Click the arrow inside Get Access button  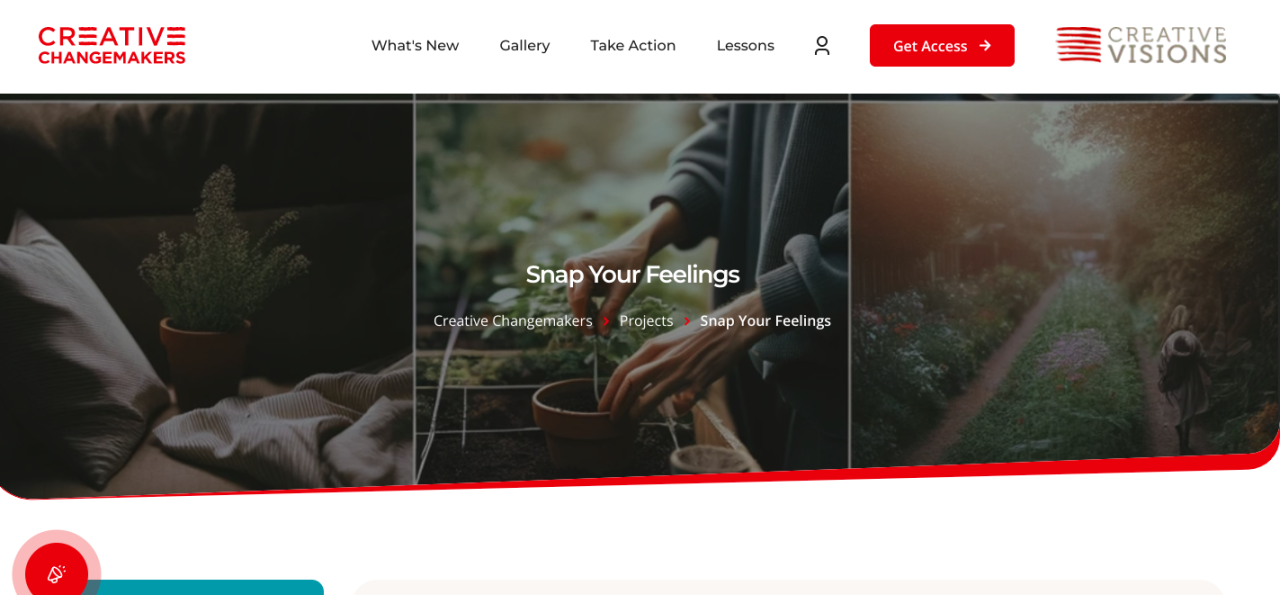pos(985,46)
